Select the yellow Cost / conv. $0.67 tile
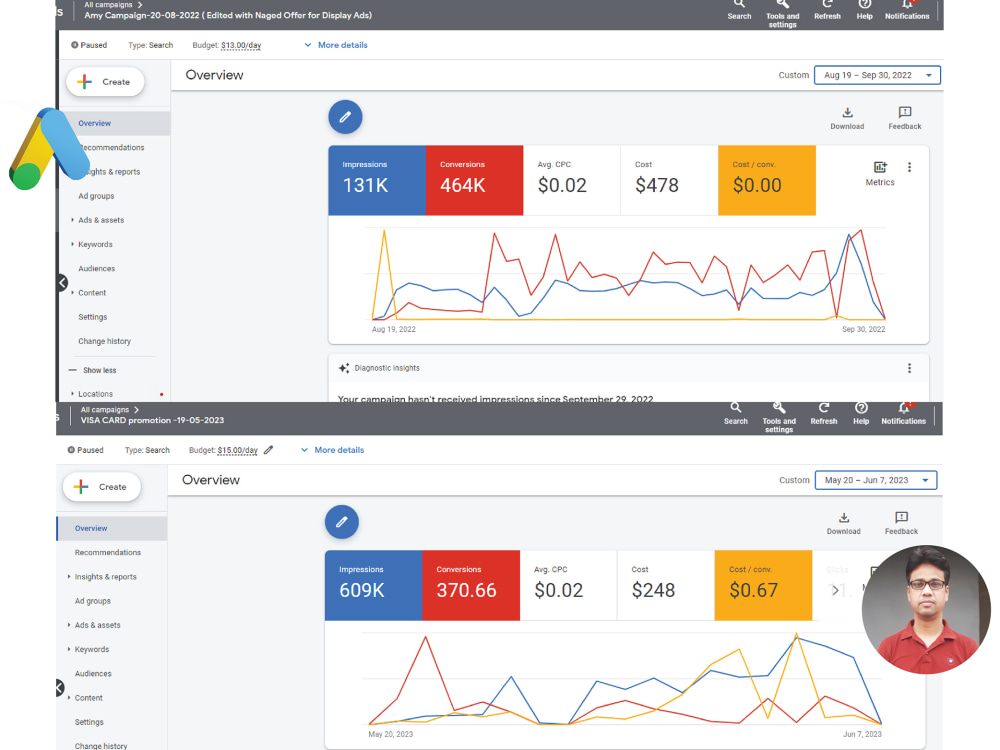Screen dimensions: 1000x750 pos(763,585)
